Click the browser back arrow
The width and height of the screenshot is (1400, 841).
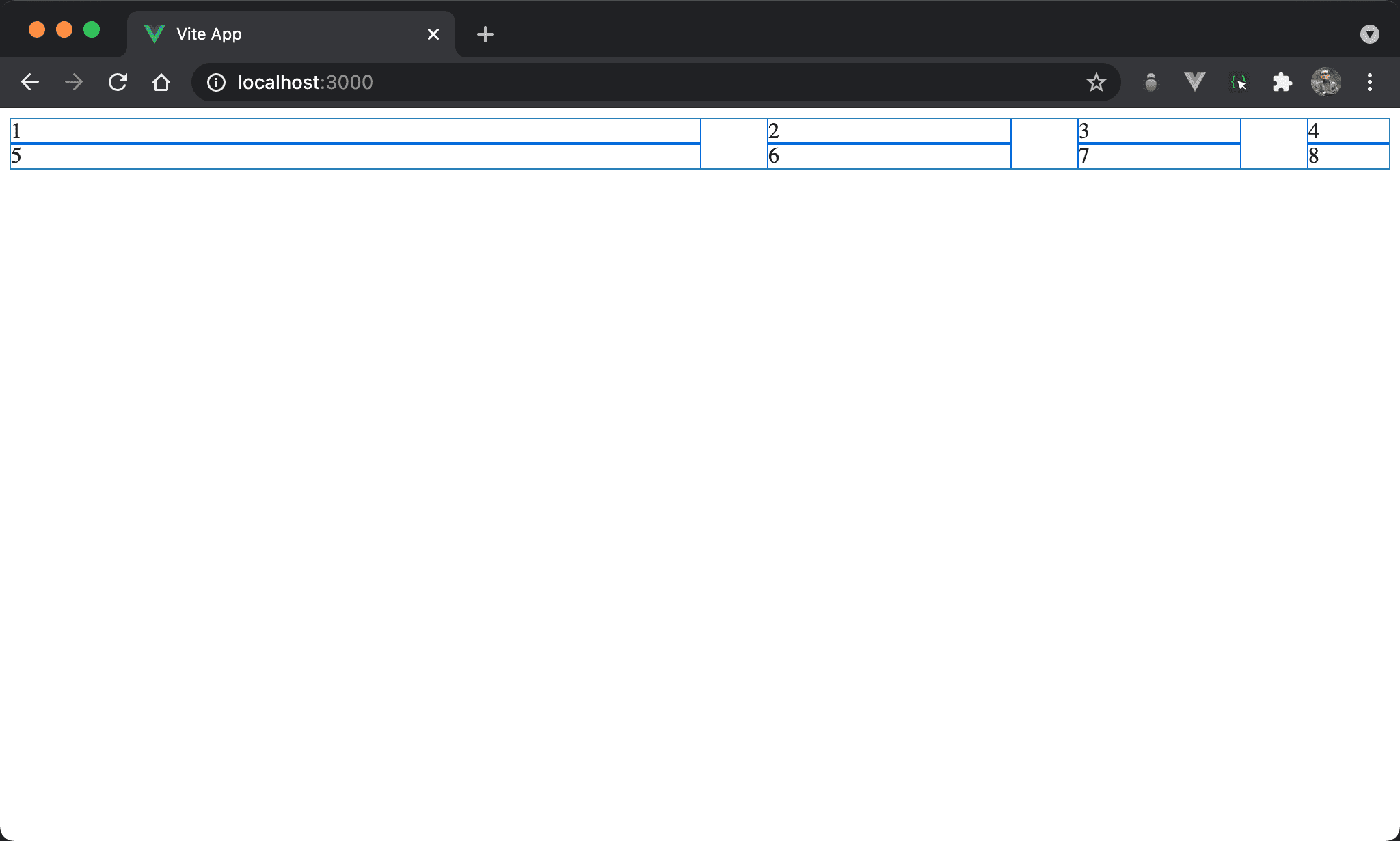click(30, 83)
